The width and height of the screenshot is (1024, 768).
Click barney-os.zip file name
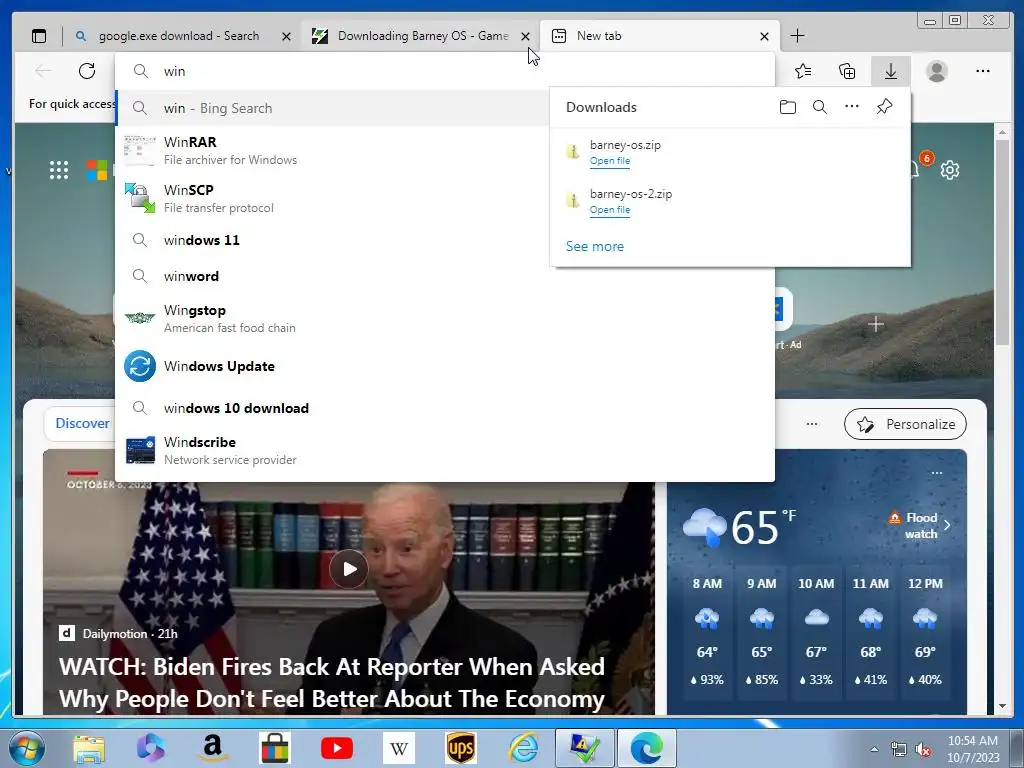tap(625, 145)
